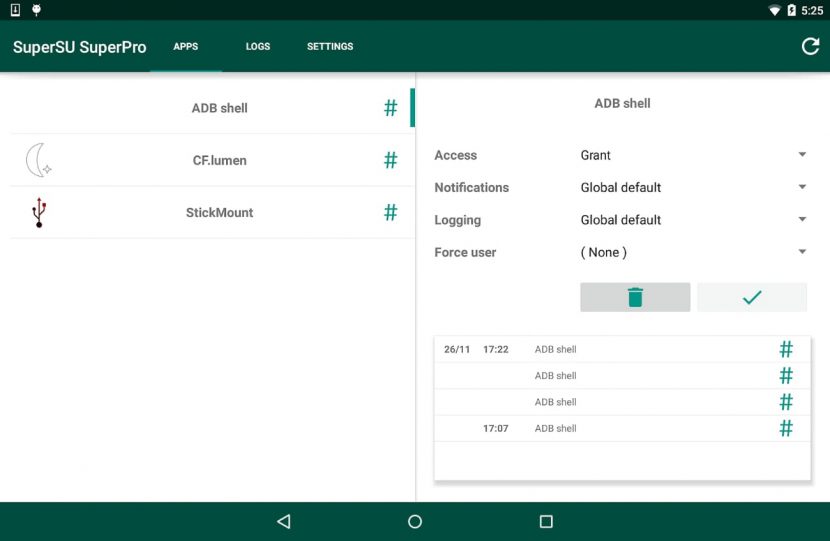Image resolution: width=830 pixels, height=541 pixels.
Task: Tap hash icon on 17:22 log entry
Action: tap(786, 349)
